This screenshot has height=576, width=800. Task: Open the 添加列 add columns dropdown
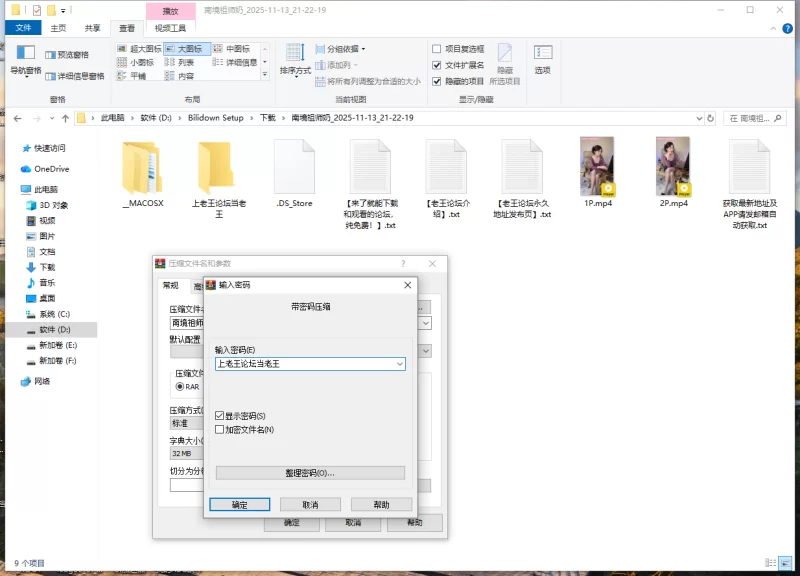point(337,65)
